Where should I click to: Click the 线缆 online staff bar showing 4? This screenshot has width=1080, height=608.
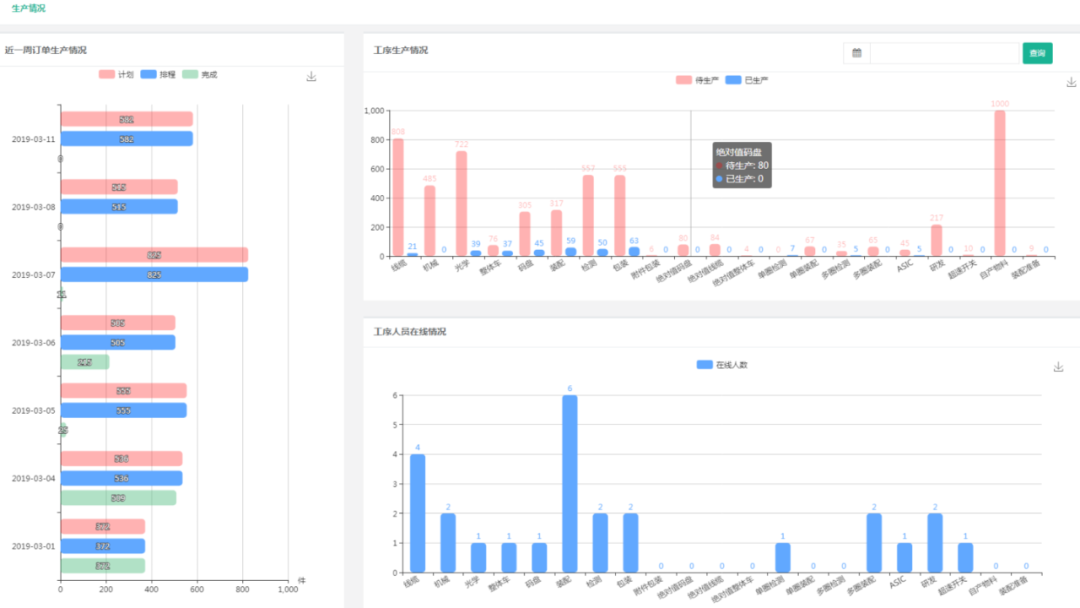tap(417, 513)
